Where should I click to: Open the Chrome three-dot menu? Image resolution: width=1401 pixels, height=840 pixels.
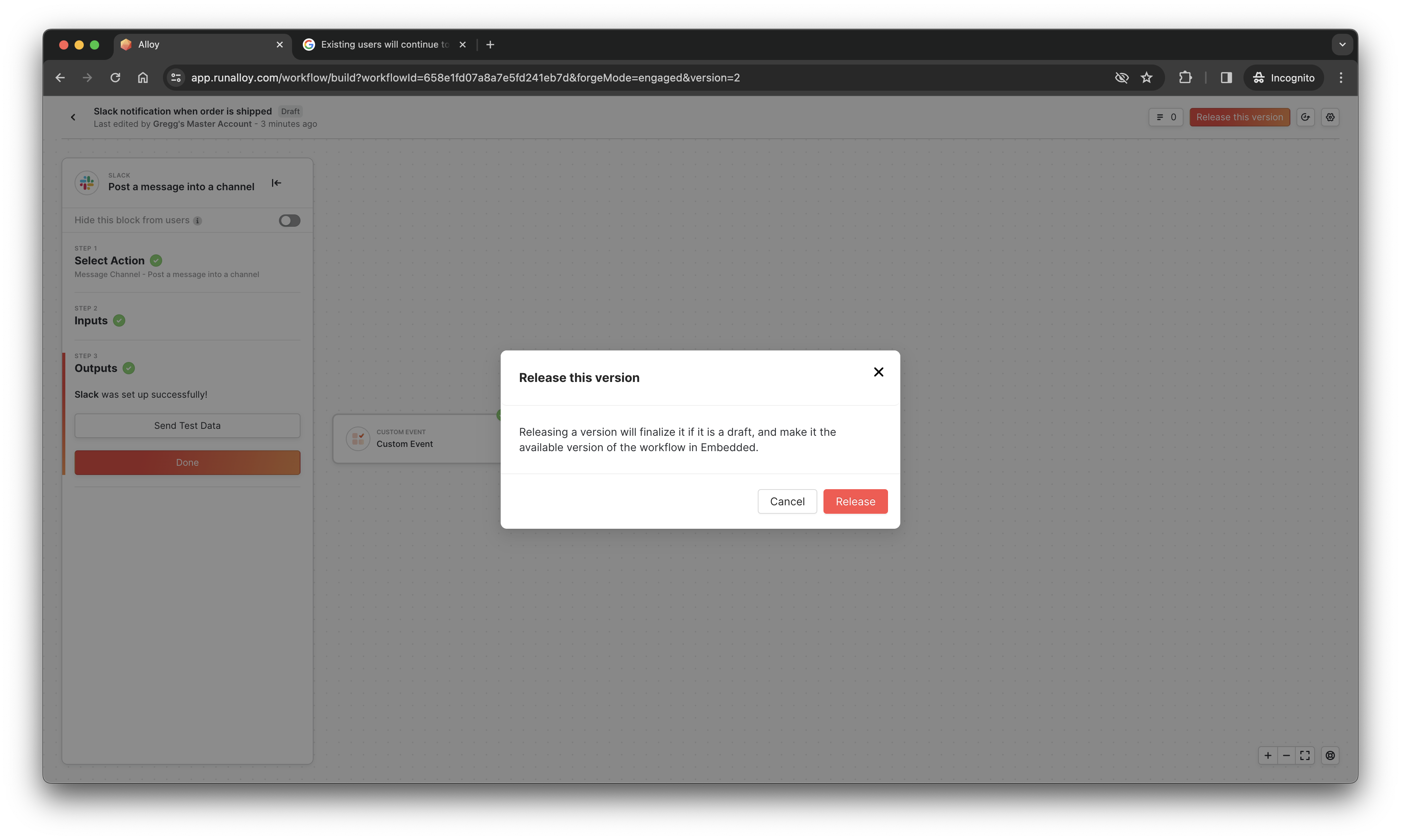pos(1340,78)
